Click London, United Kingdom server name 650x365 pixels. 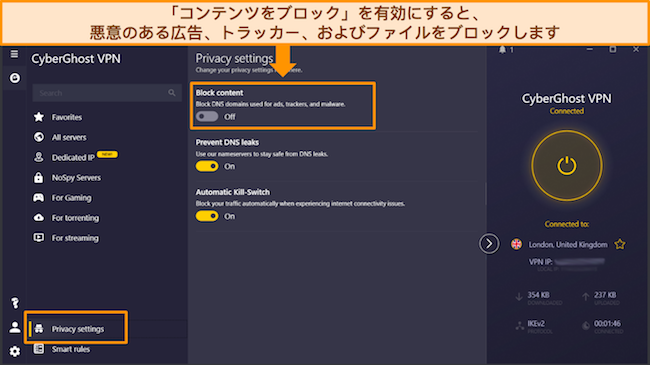tap(568, 244)
